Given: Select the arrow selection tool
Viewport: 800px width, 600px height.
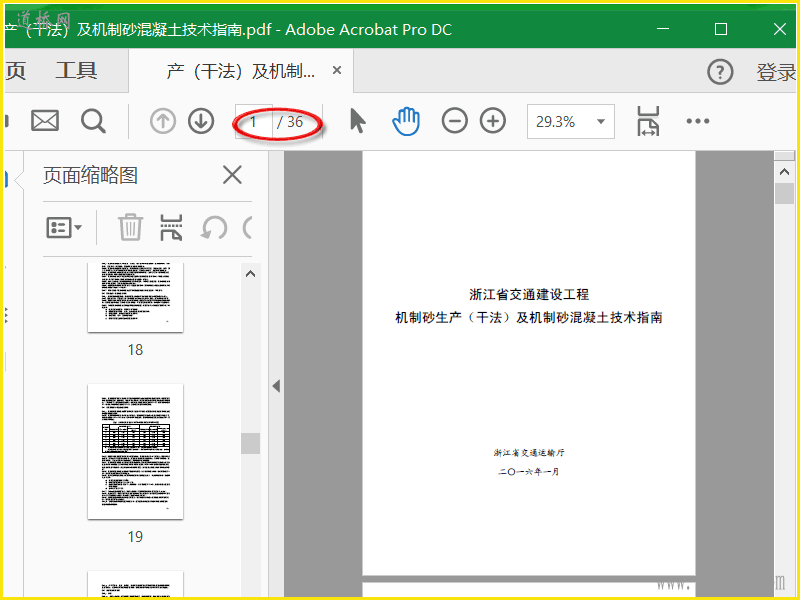Looking at the screenshot, I should coord(358,121).
